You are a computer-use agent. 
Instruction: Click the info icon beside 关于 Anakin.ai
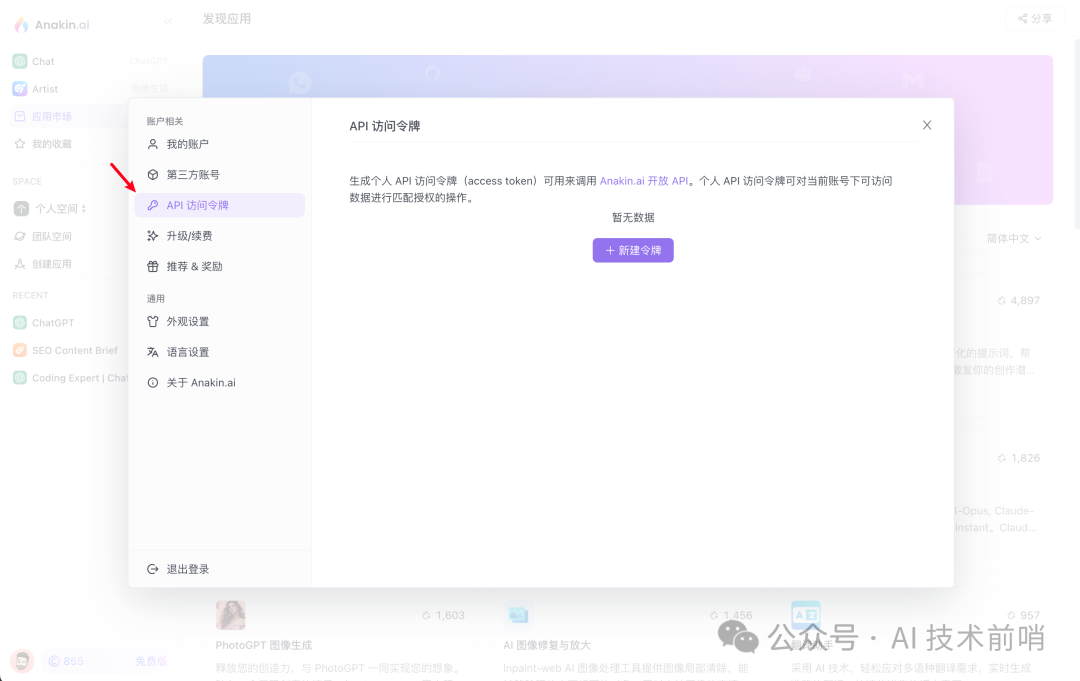[153, 383]
